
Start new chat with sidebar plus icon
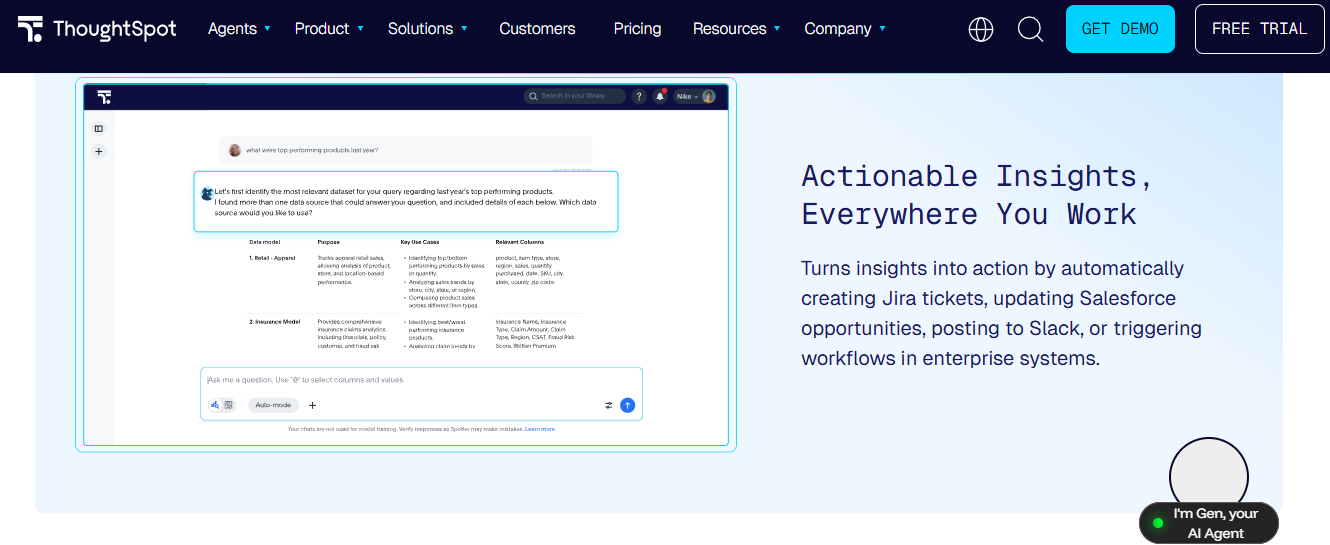click(x=99, y=152)
